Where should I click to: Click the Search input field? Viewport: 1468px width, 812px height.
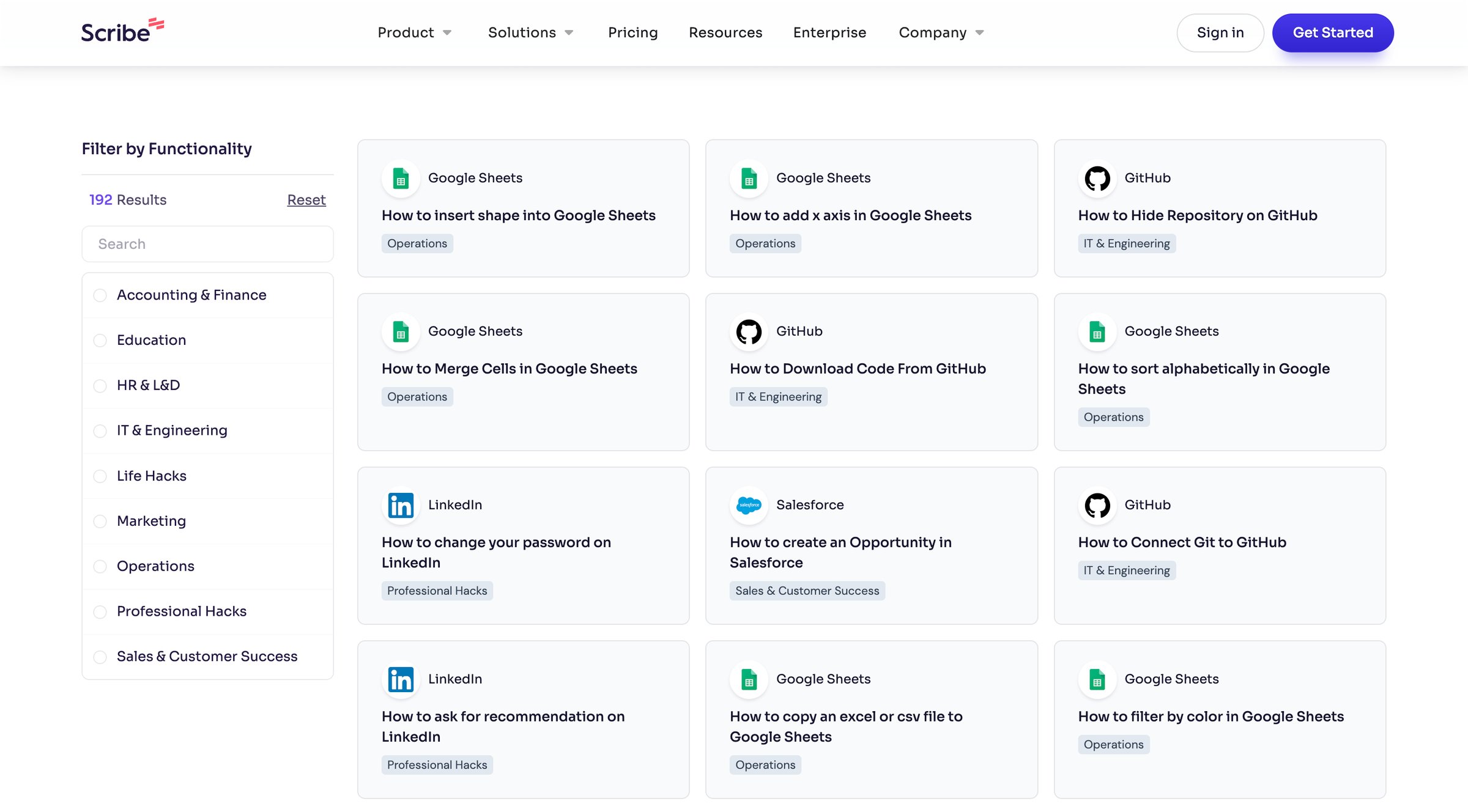click(x=207, y=244)
